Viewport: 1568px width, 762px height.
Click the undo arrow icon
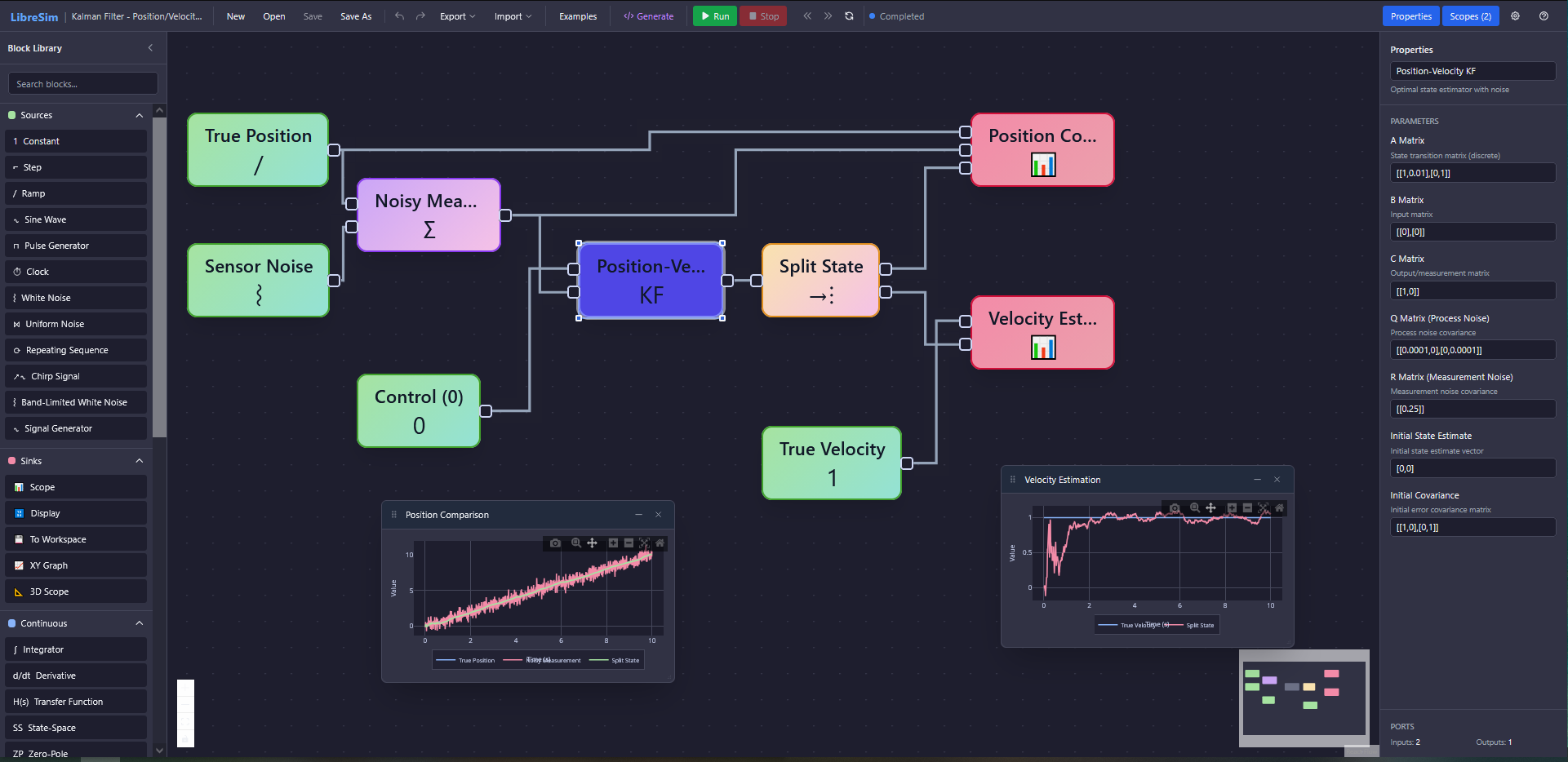tap(399, 16)
